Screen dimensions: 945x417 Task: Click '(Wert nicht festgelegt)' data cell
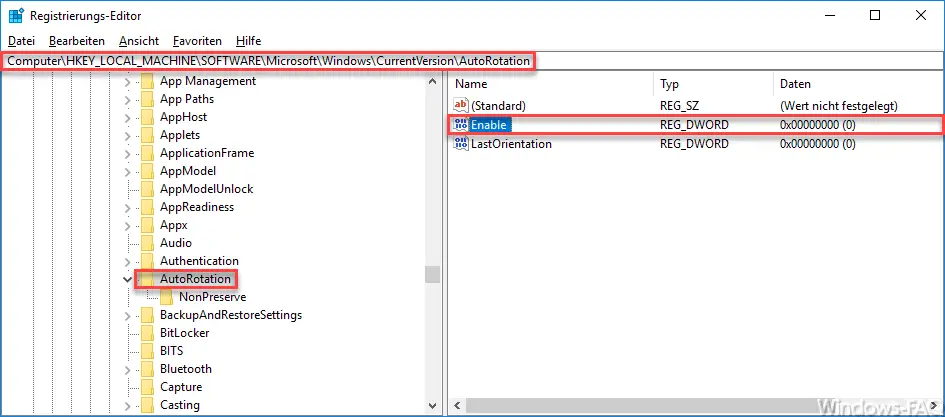[x=839, y=105]
